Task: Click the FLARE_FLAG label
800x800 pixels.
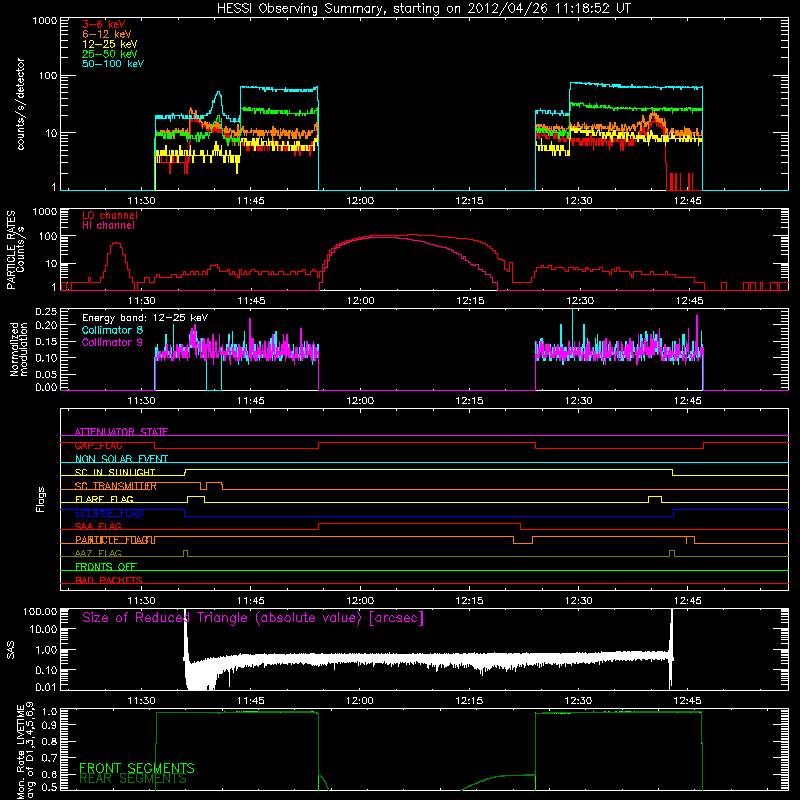Action: click(x=104, y=499)
